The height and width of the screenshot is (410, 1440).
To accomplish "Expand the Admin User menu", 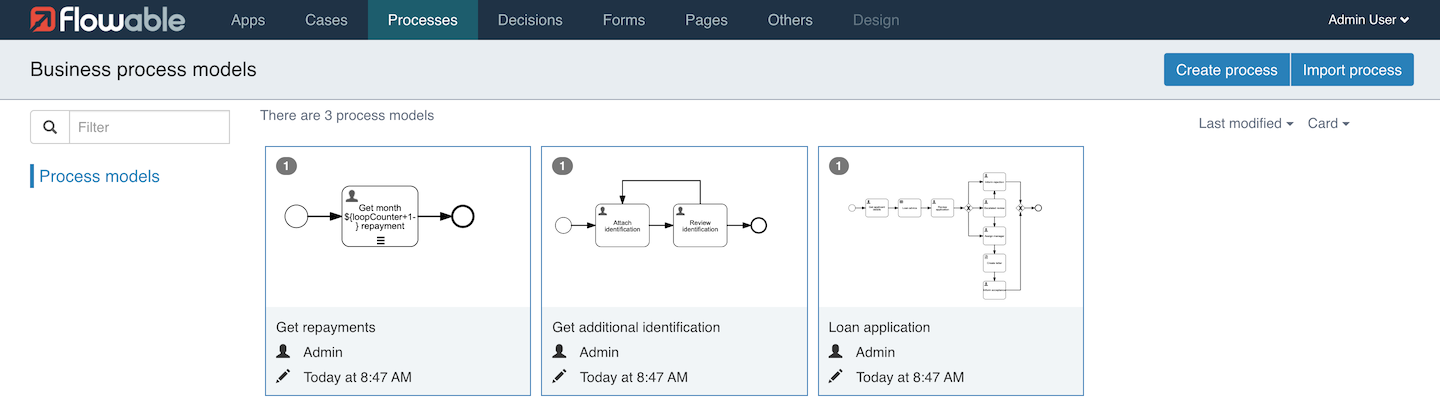I will pyautogui.click(x=1368, y=20).
